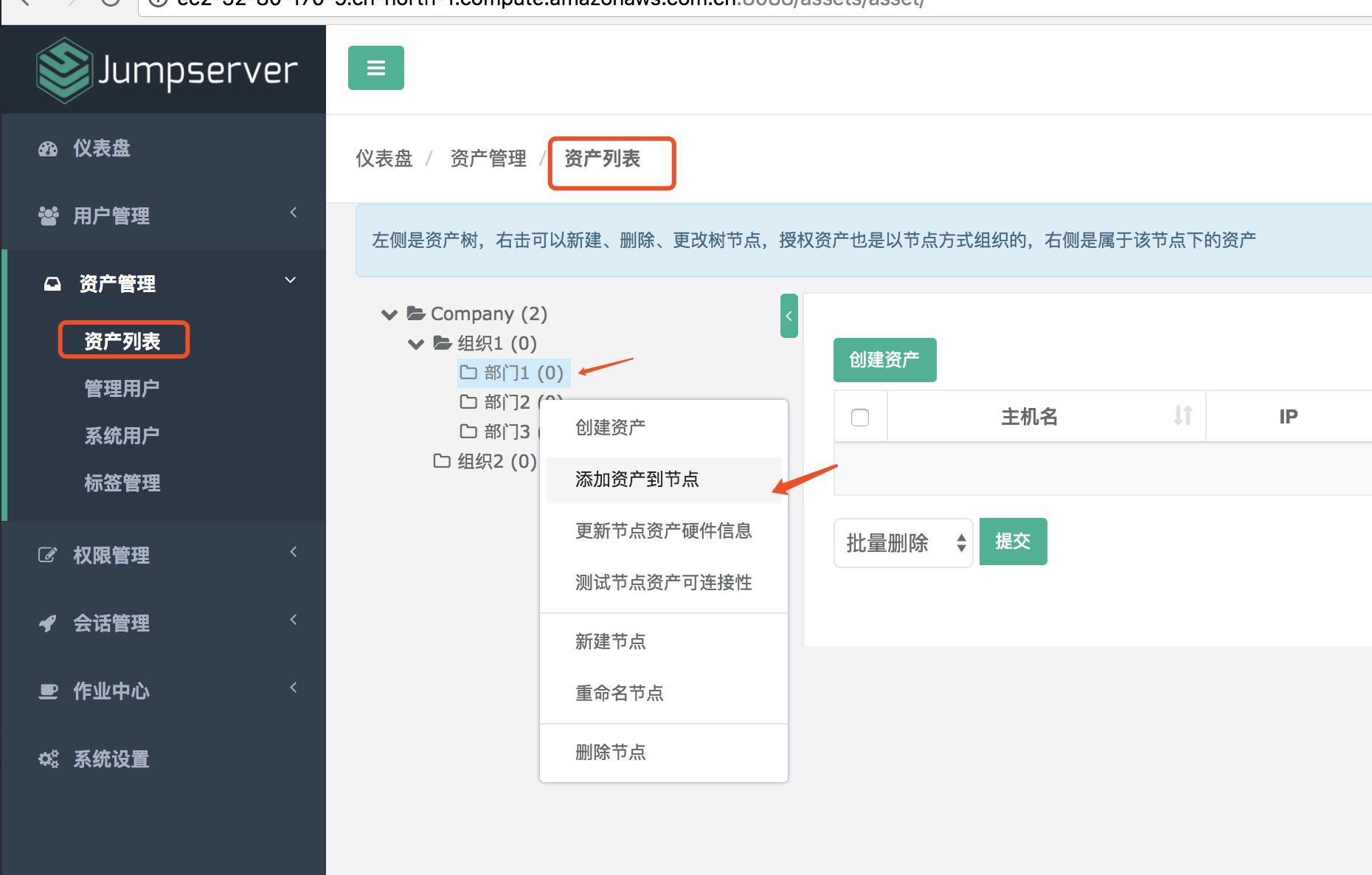Open the 批量删除 bulk action dropdown
This screenshot has height=875, width=1372.
pos(904,543)
